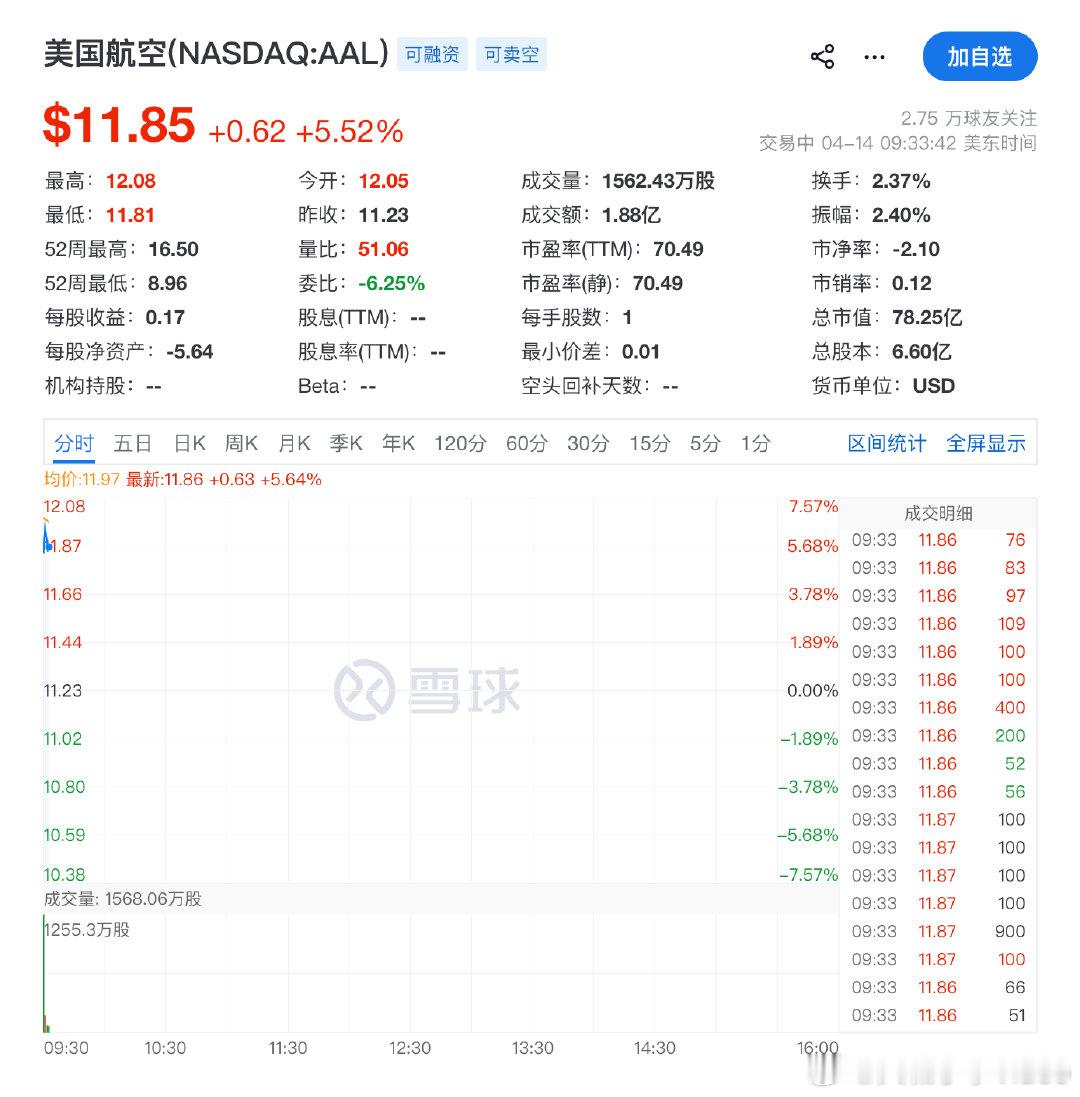Click the 最低 value 11.81
This screenshot has height=1097, width=1080.
pos(130,215)
